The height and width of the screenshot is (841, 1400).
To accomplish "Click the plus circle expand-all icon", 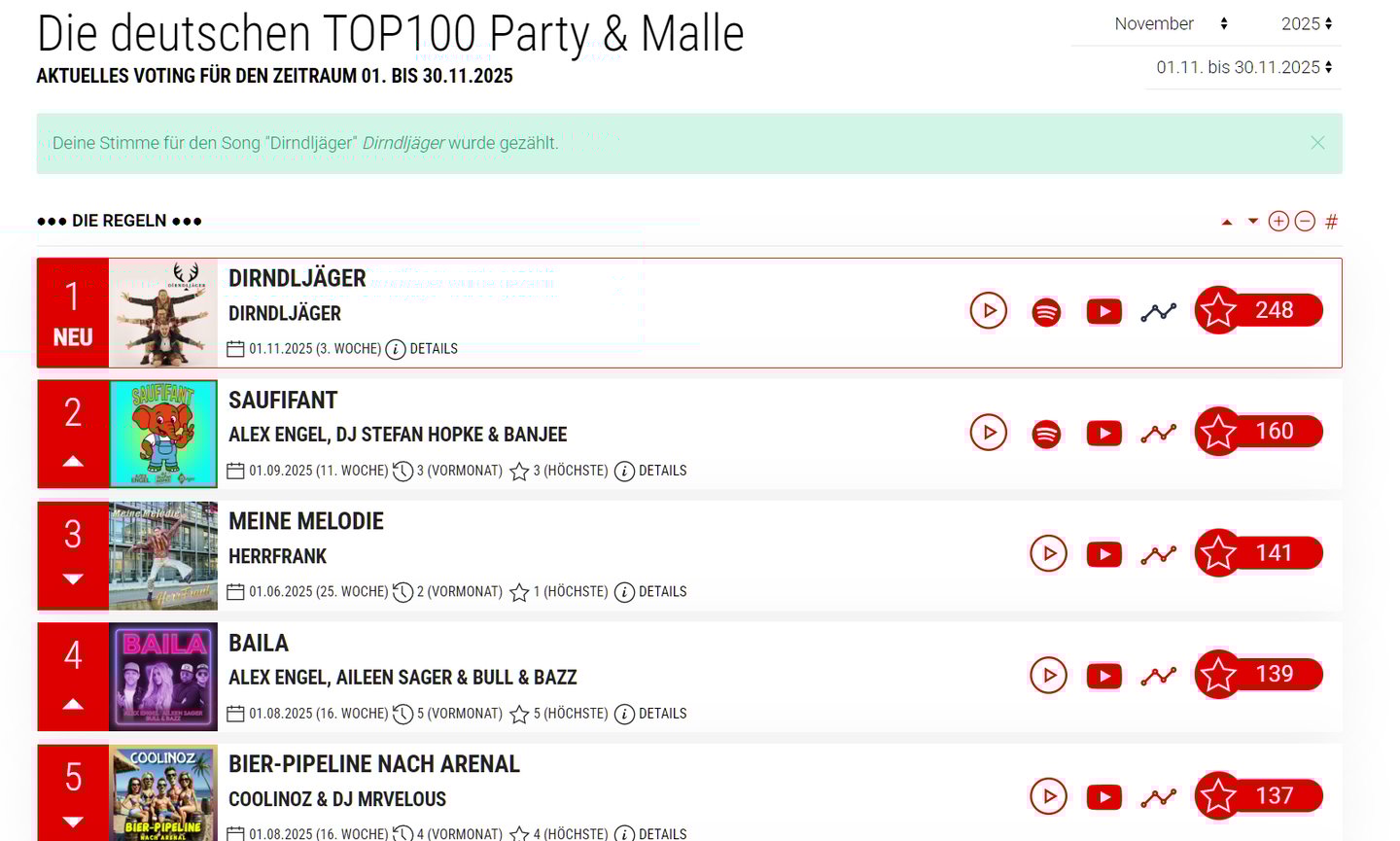I will [1278, 222].
